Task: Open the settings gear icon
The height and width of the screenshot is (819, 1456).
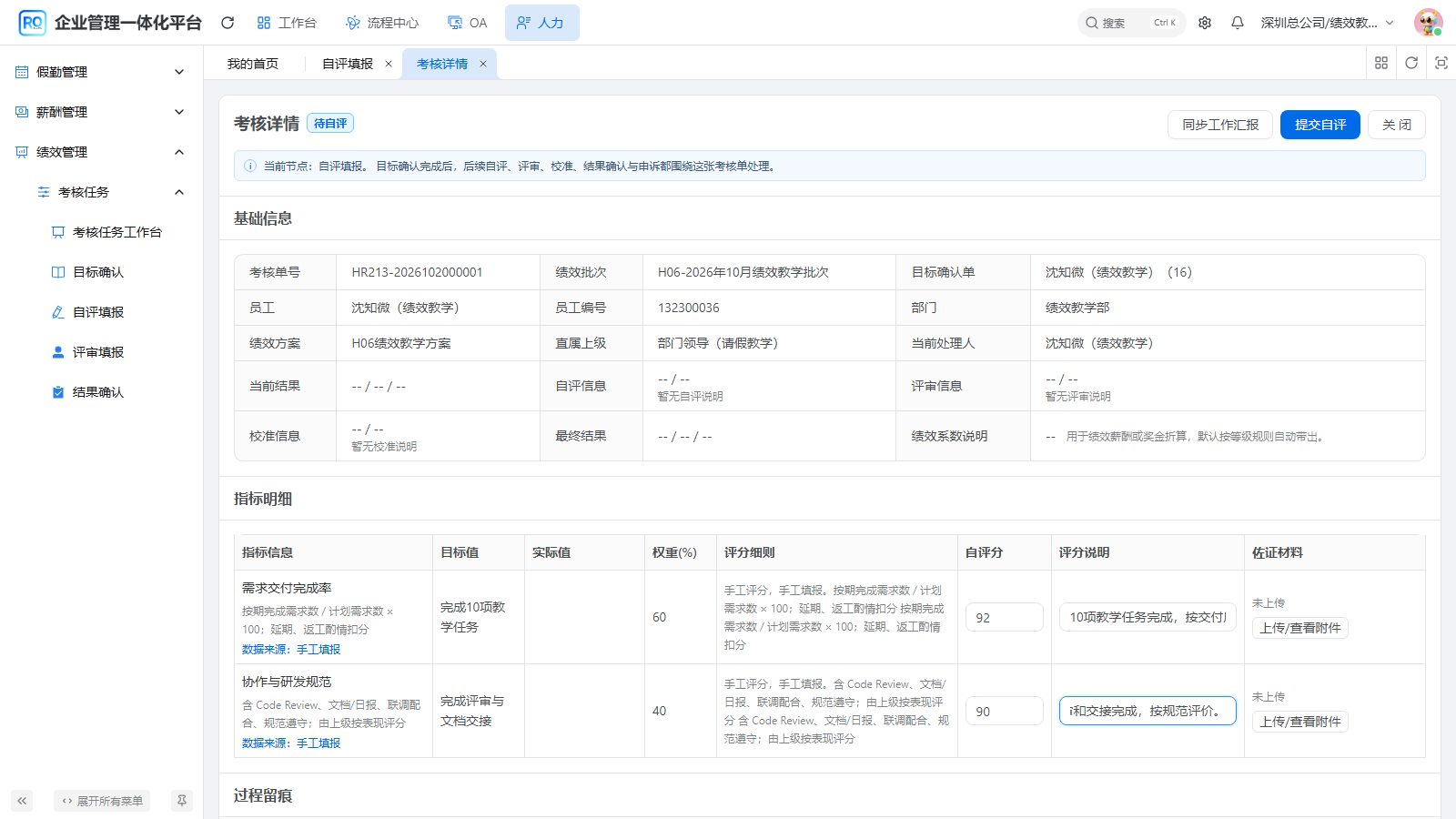Action: coord(1205,23)
